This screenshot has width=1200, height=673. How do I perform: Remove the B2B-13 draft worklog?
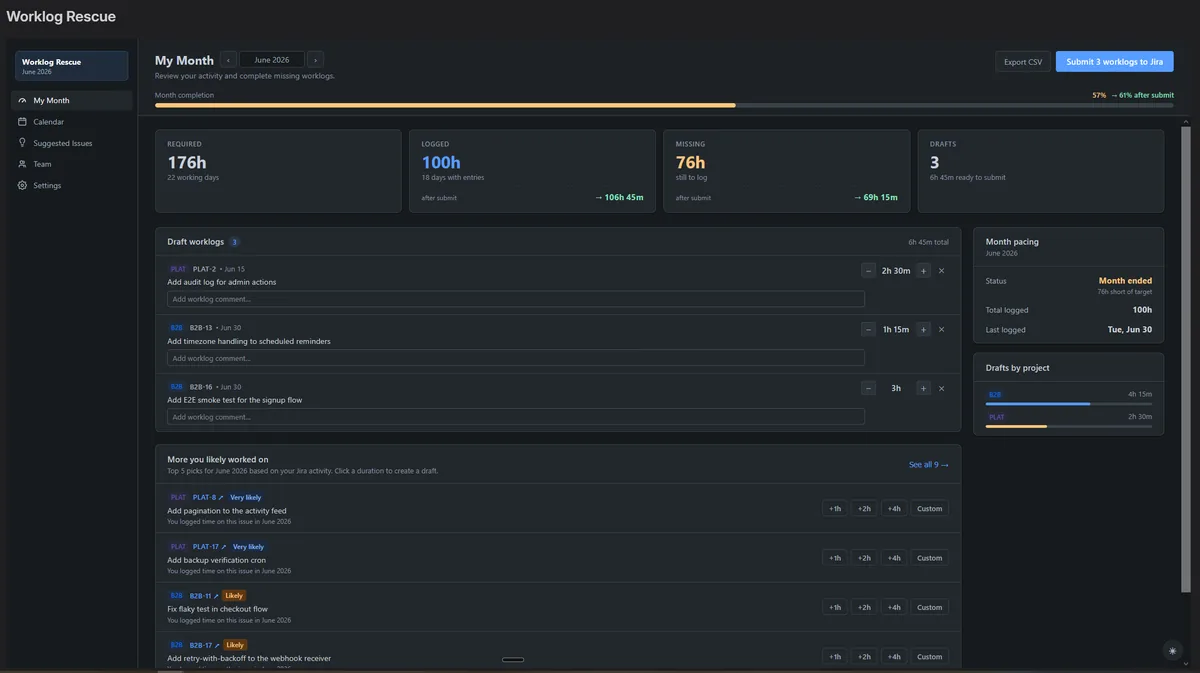tap(941, 329)
